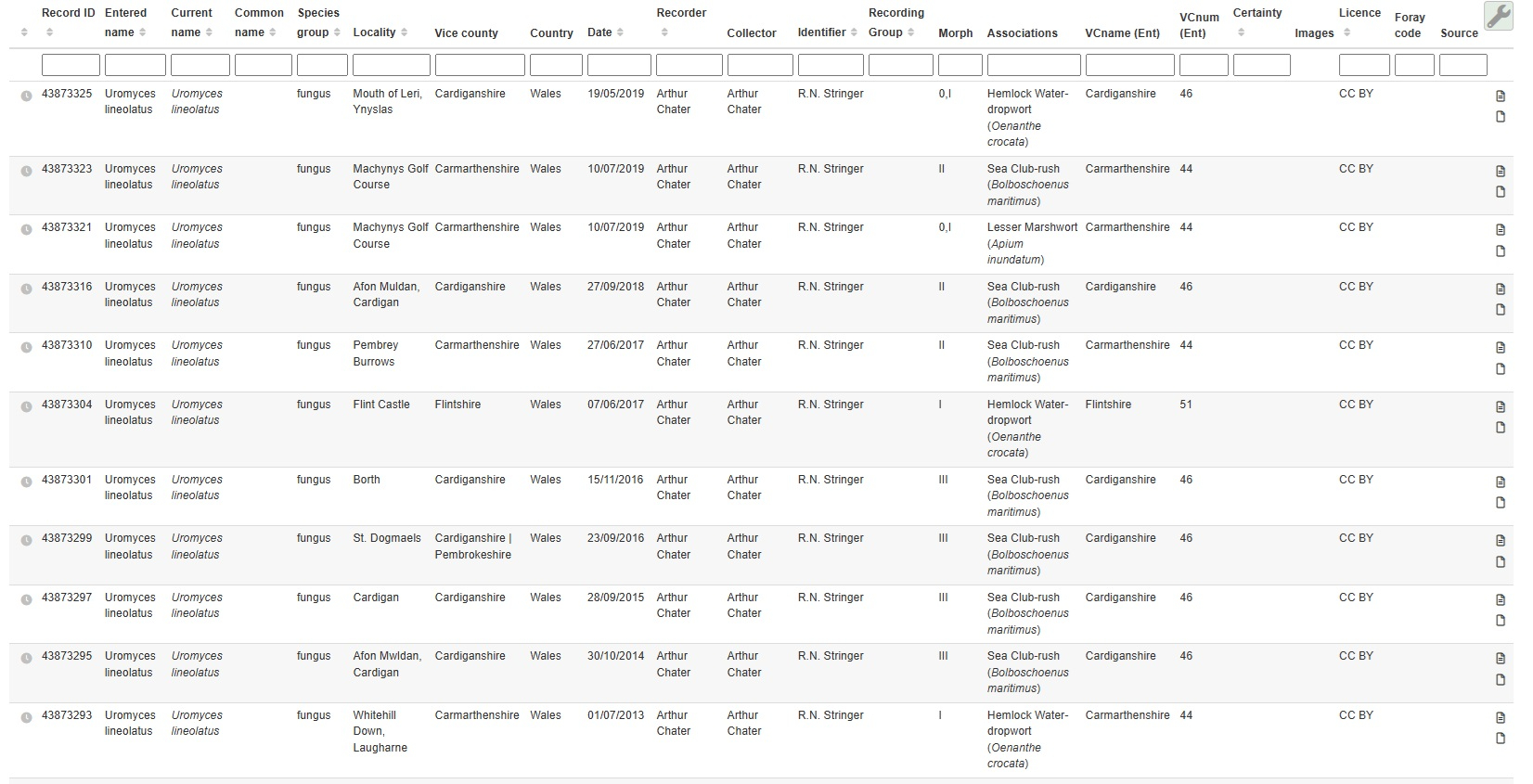
Task: Click the blank page icon for record 43873323
Action: [1501, 192]
